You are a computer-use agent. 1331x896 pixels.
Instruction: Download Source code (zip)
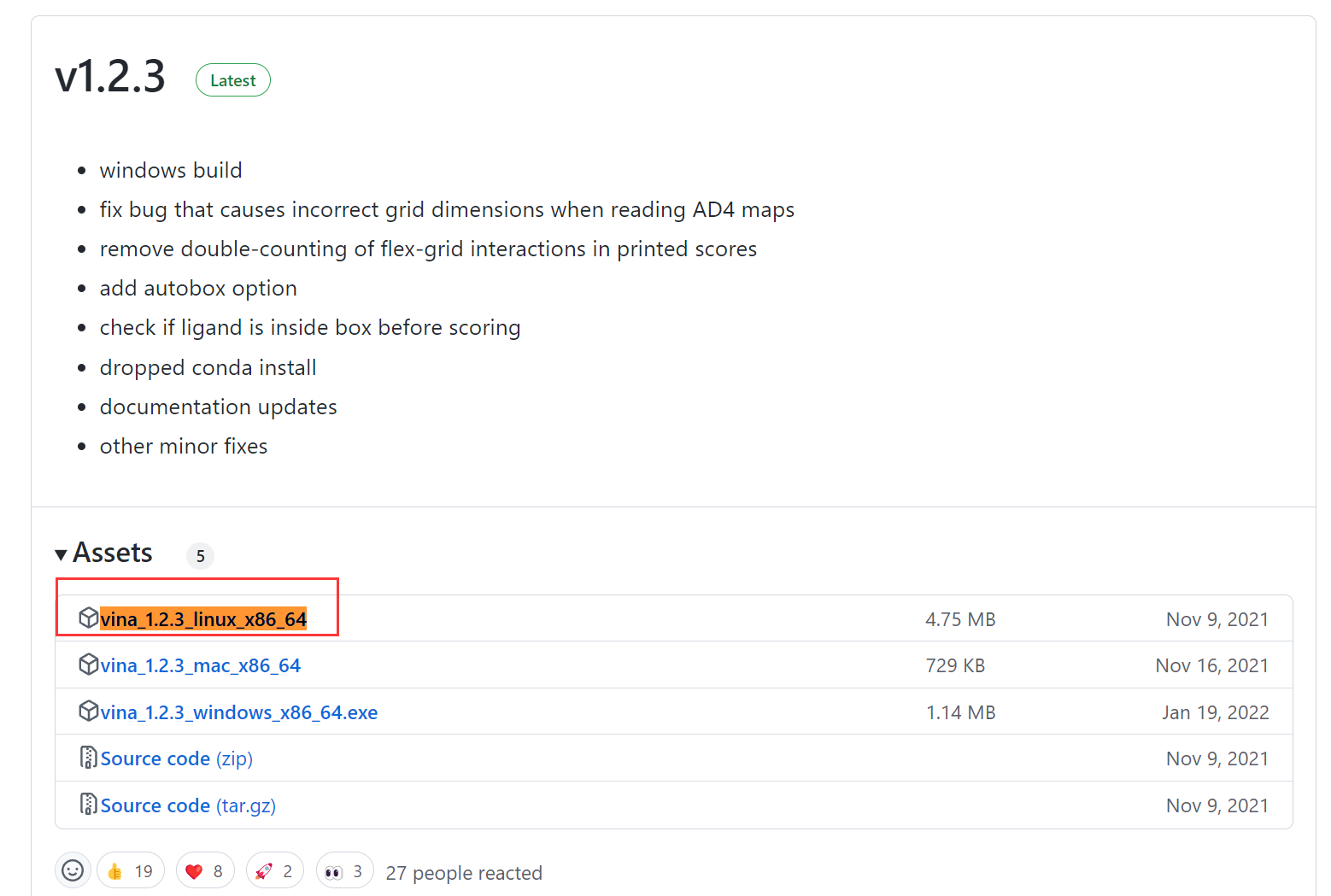click(177, 758)
